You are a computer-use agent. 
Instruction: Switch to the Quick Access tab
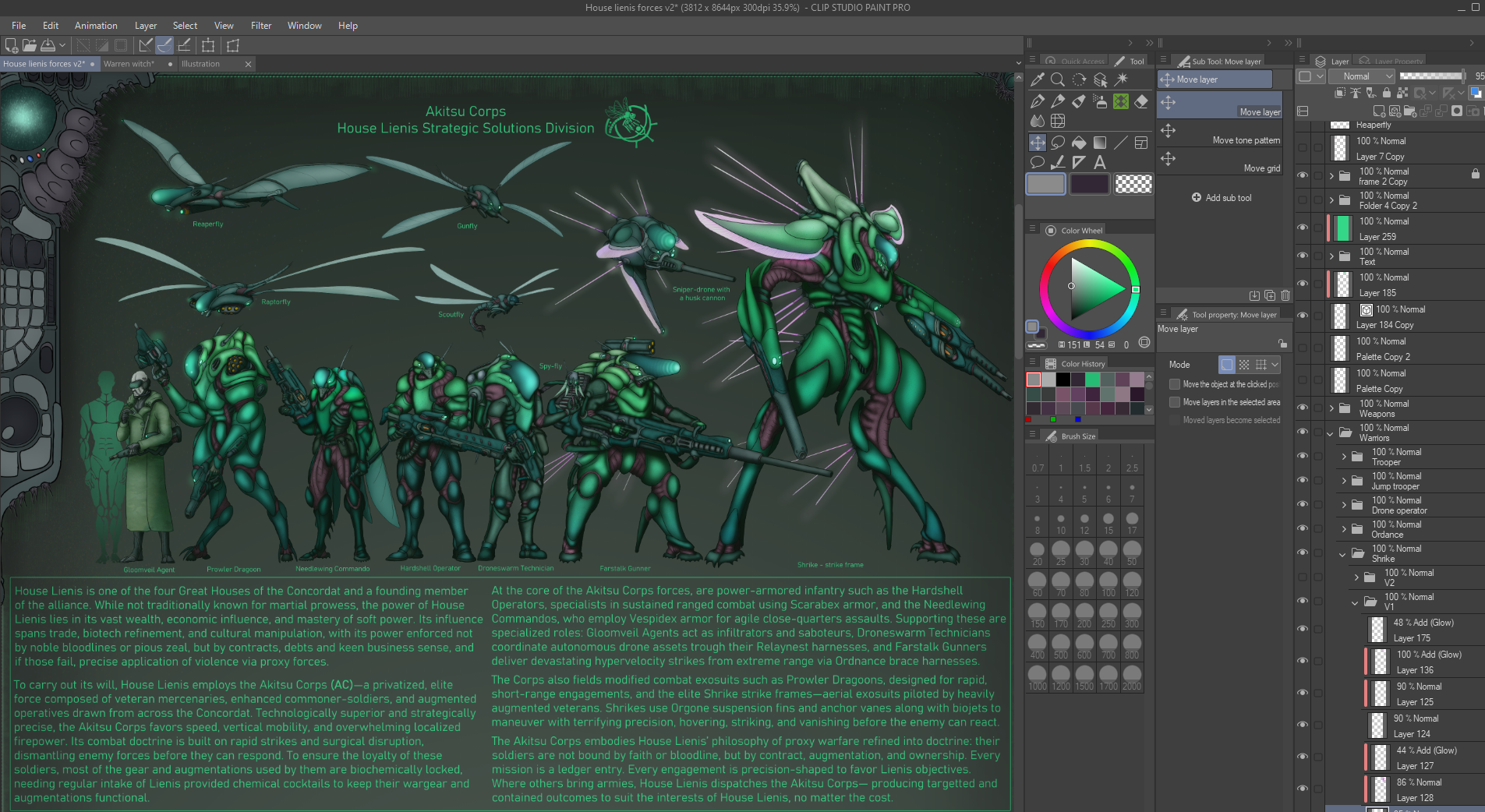pyautogui.click(x=1076, y=61)
